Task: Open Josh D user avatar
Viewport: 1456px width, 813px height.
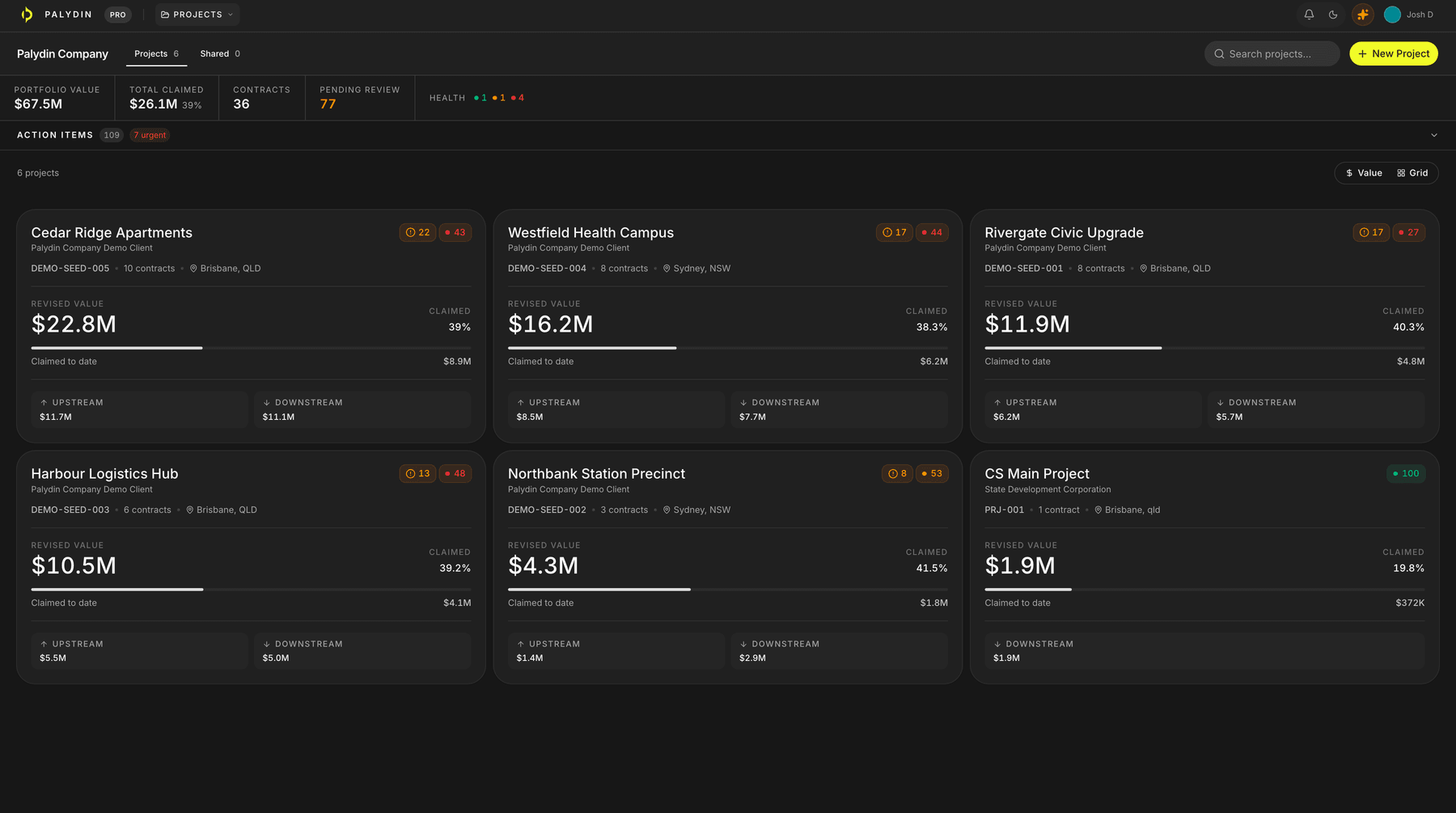Action: (x=1392, y=15)
